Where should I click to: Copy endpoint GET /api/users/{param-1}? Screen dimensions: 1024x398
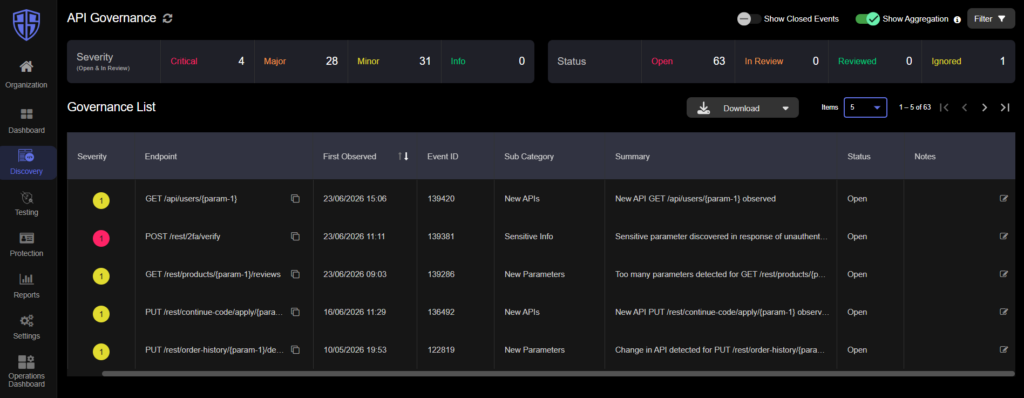(x=295, y=199)
